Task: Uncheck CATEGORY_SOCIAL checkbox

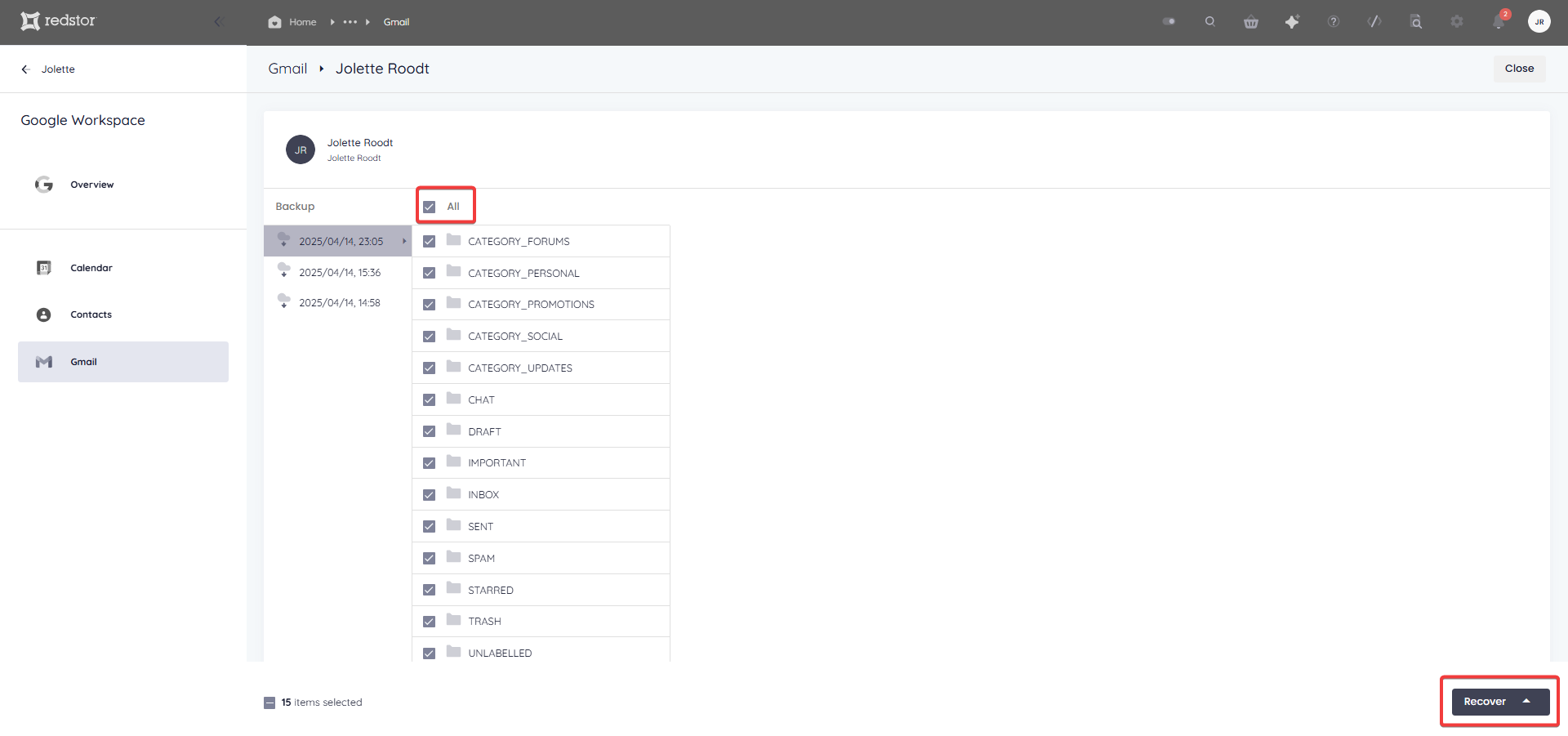Action: click(x=430, y=337)
